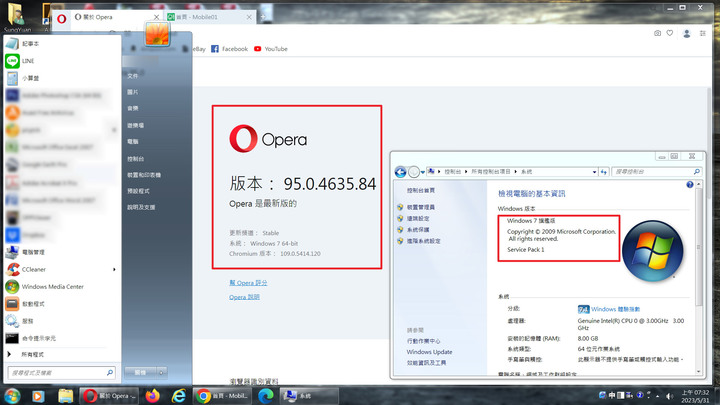Expand the shutdown options arrow

point(162,372)
